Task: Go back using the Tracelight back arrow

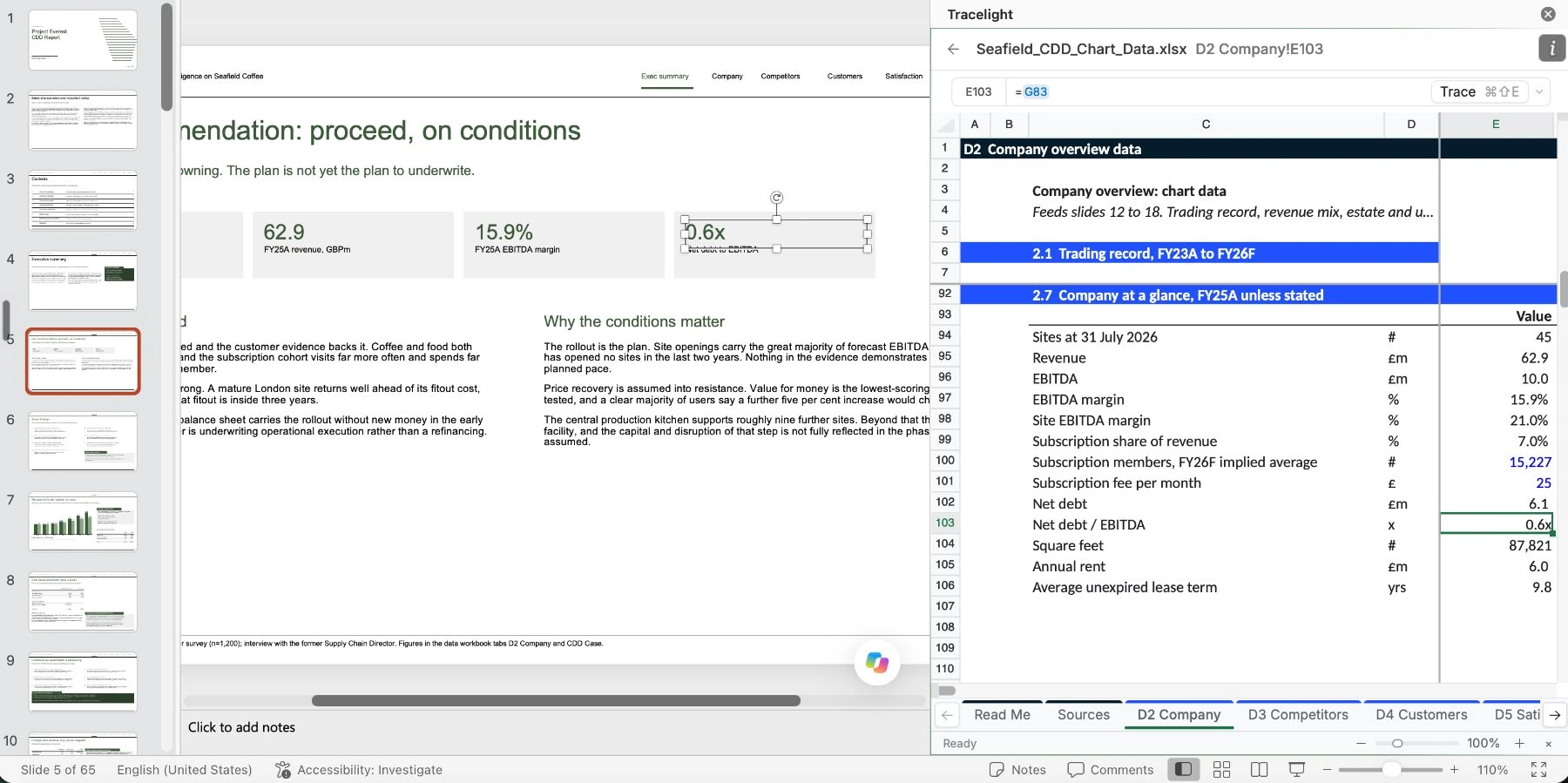Action: (x=953, y=49)
